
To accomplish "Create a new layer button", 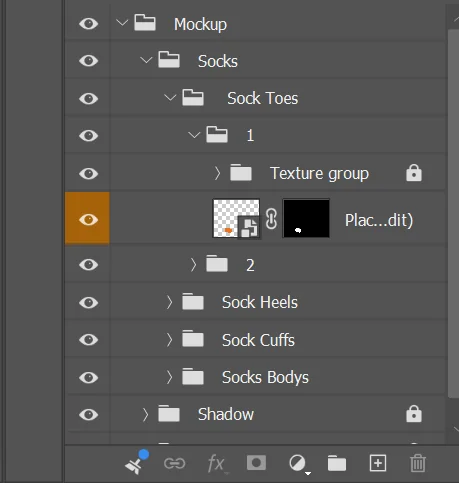I will coord(378,463).
